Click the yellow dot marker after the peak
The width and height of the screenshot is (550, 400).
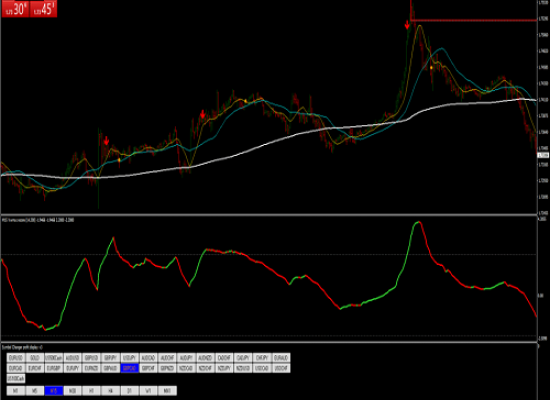point(431,67)
